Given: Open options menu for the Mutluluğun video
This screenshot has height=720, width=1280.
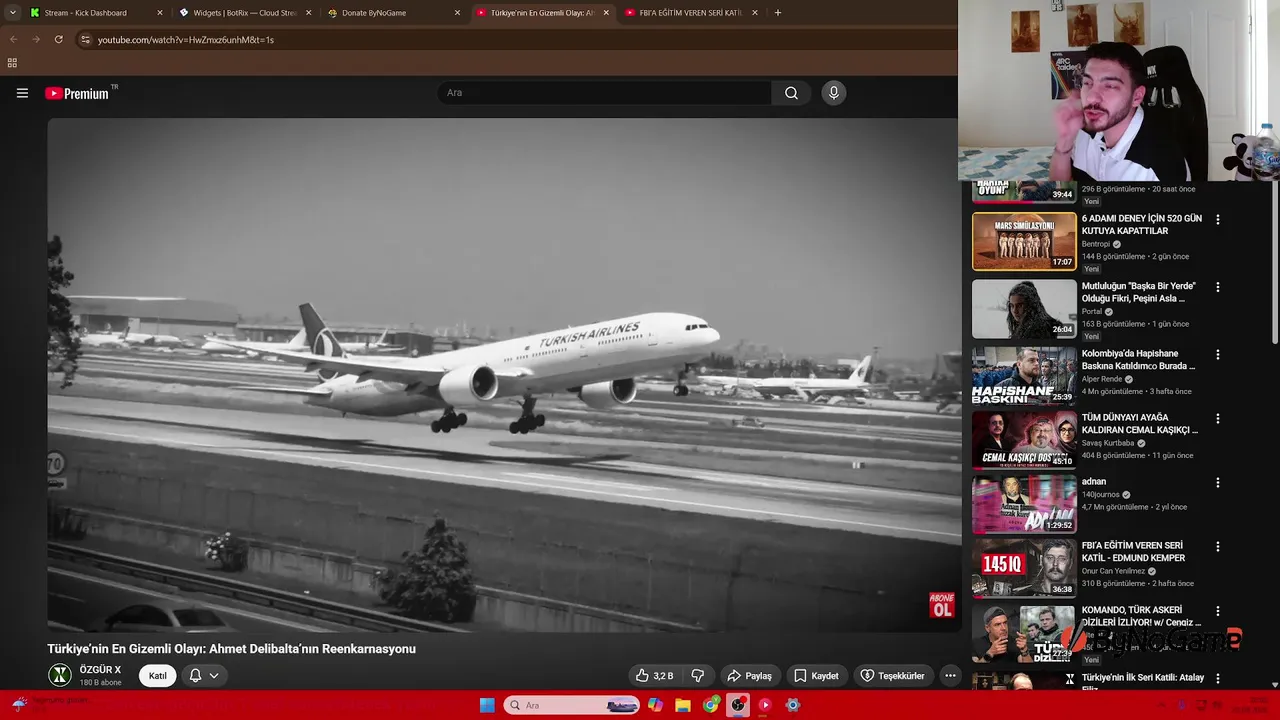Looking at the screenshot, I should click(1217, 287).
